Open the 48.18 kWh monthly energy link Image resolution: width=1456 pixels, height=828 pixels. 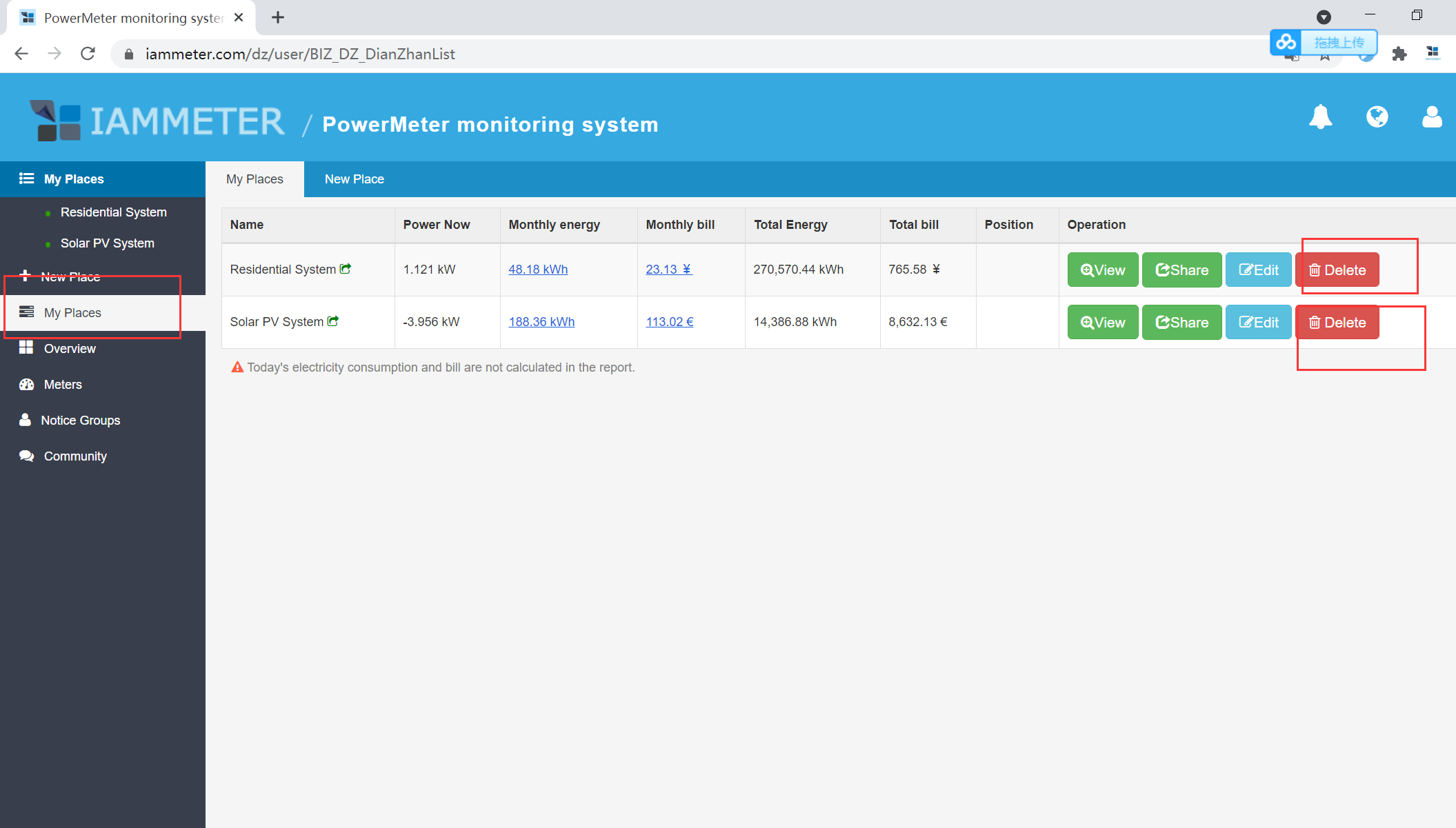[x=538, y=270]
